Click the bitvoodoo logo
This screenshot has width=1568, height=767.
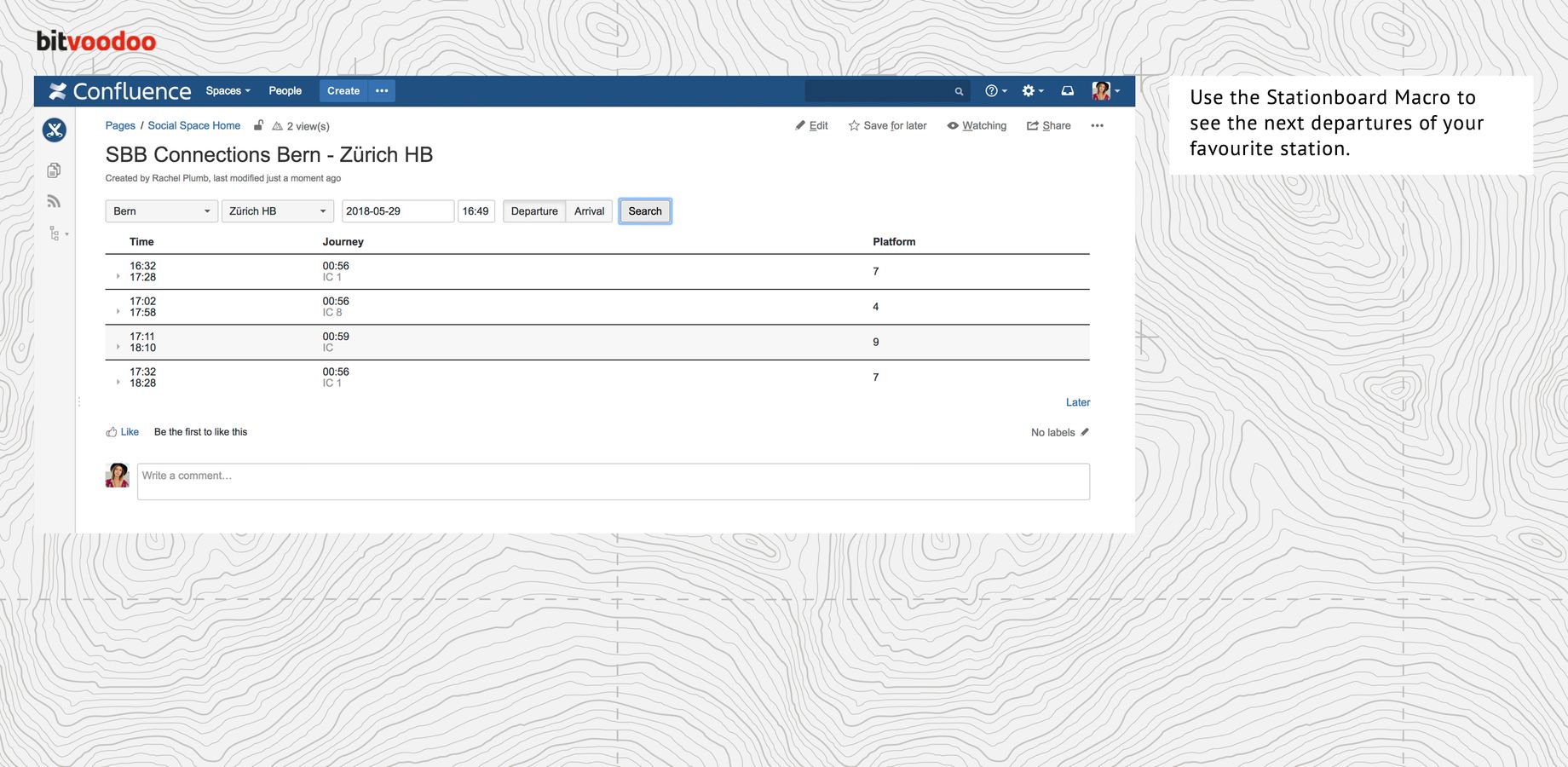(x=96, y=41)
